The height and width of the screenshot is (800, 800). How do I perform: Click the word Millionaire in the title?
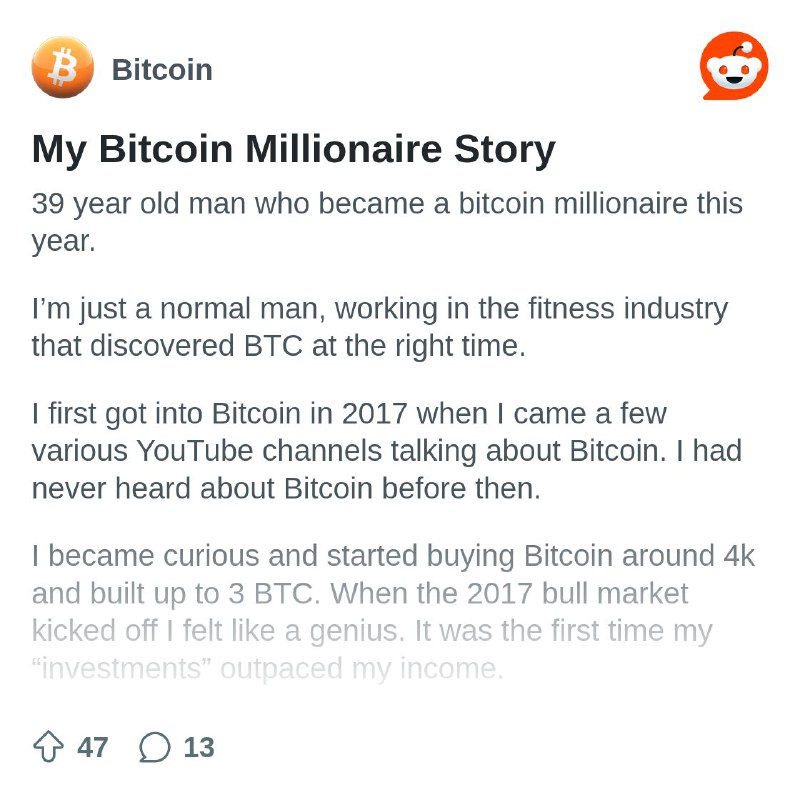344,149
